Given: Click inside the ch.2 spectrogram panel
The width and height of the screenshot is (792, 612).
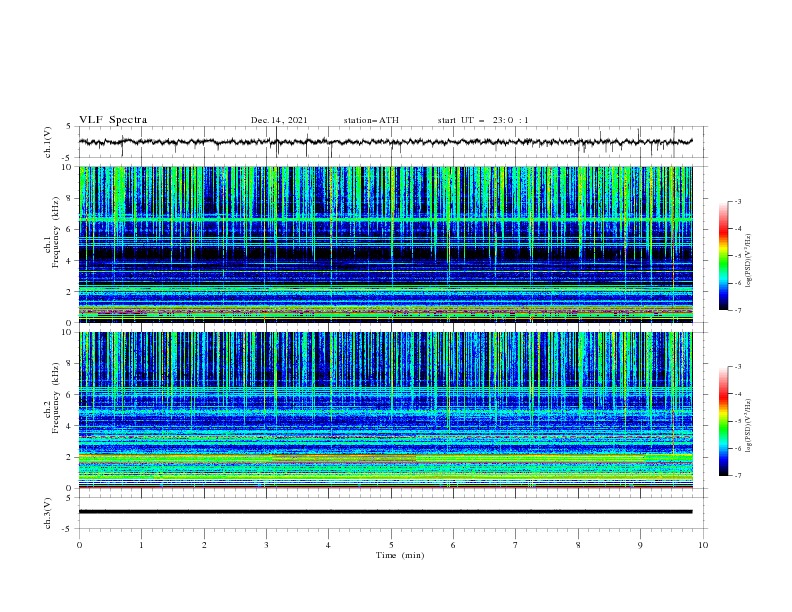Looking at the screenshot, I should [385, 410].
